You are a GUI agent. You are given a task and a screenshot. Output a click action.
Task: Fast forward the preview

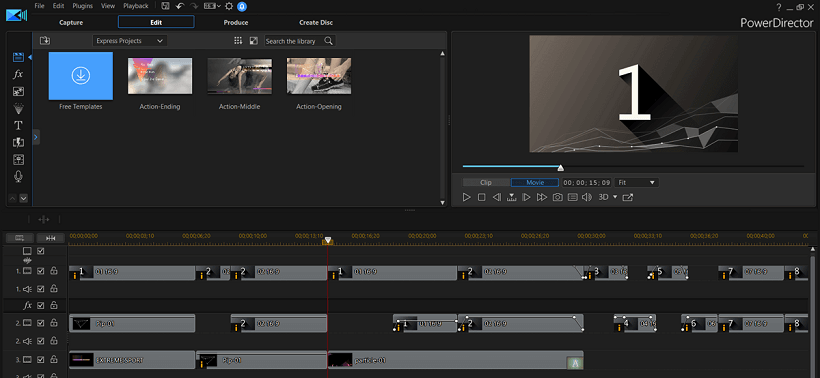tap(542, 197)
